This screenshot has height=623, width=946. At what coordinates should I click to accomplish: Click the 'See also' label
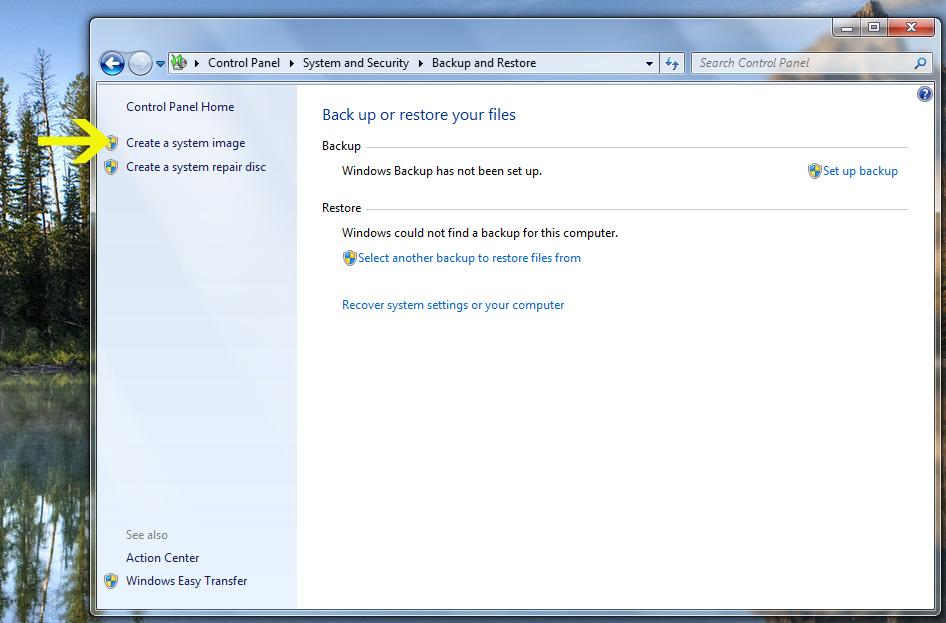pyautogui.click(x=147, y=535)
